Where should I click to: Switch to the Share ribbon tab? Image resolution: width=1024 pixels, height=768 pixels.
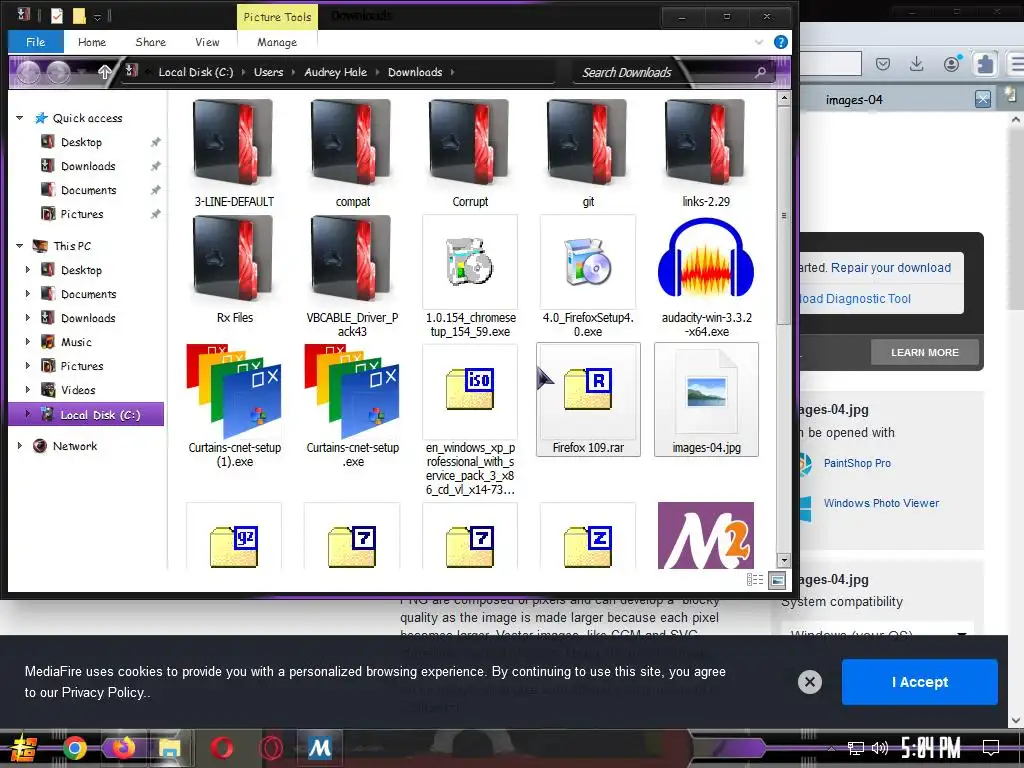pos(150,42)
